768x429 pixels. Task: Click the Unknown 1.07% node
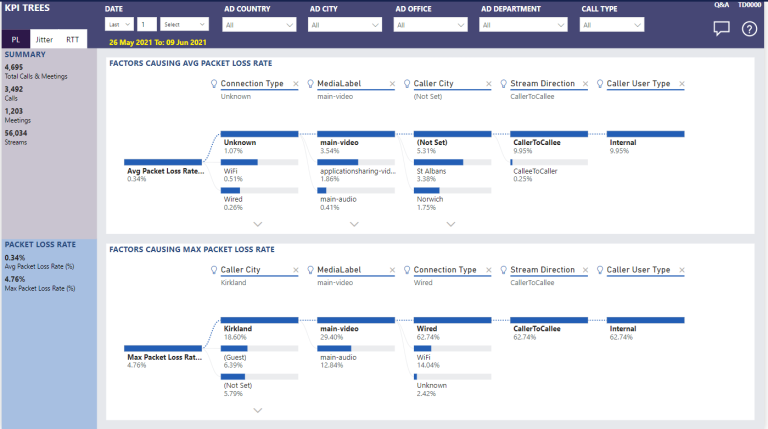click(x=259, y=143)
